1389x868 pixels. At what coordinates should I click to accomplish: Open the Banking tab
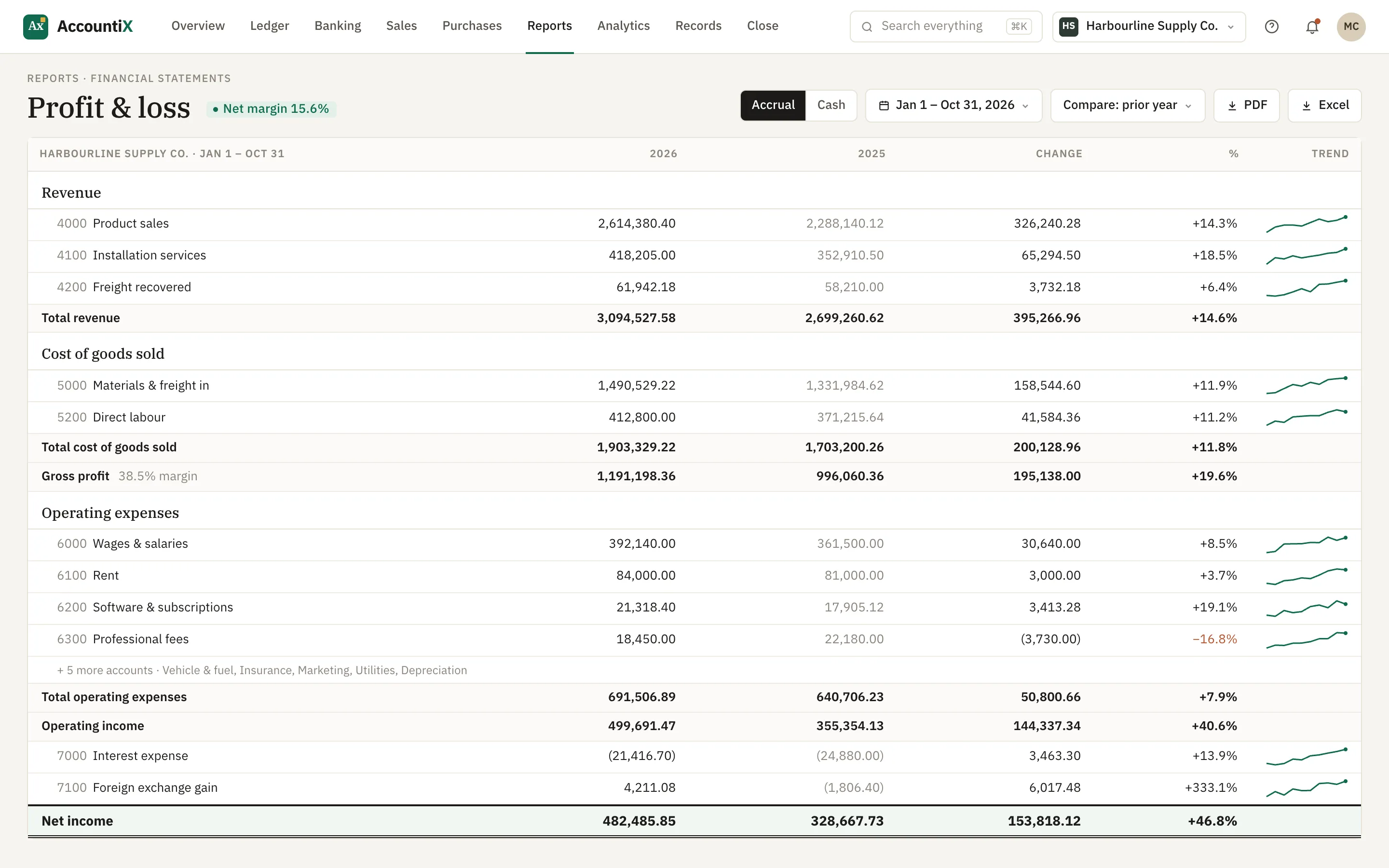pyautogui.click(x=338, y=26)
